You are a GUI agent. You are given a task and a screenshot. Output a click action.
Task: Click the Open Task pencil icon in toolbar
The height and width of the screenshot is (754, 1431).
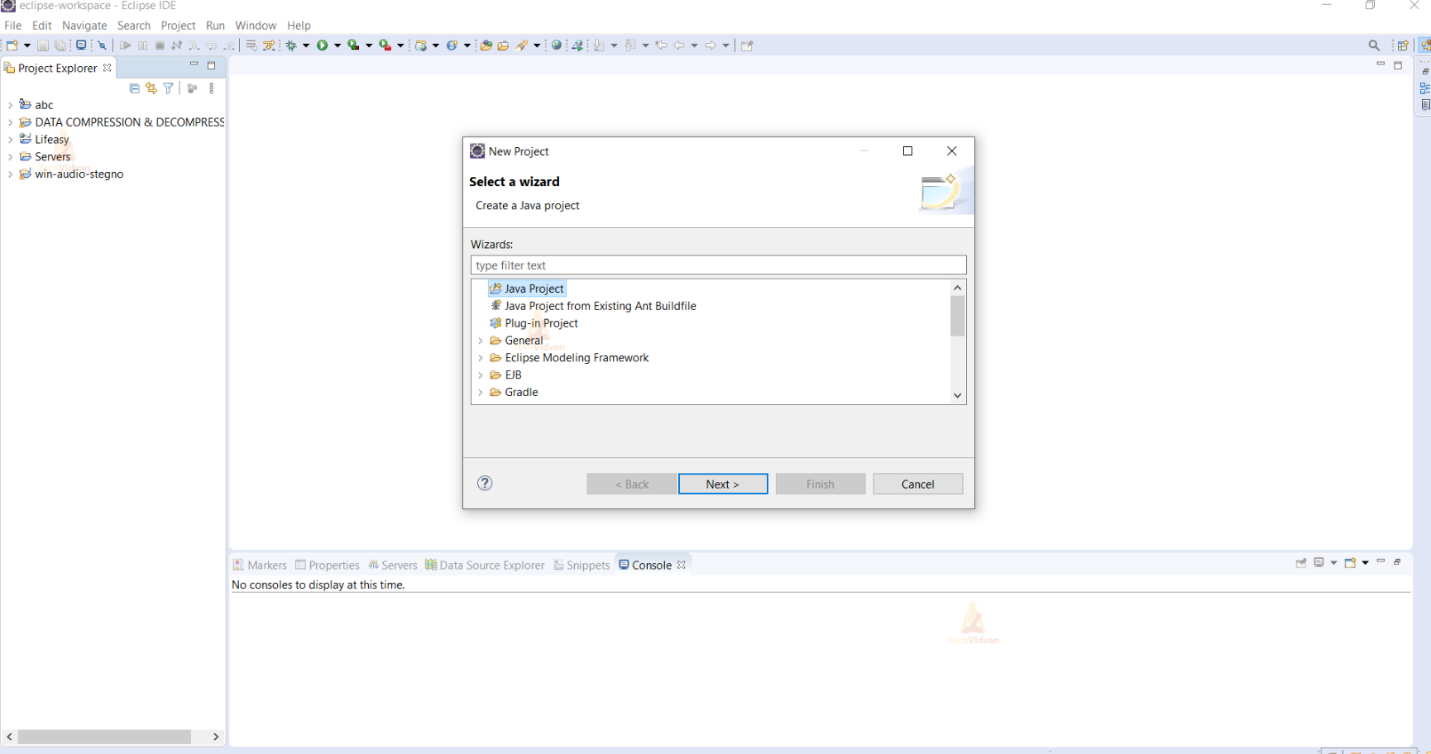[x=522, y=45]
